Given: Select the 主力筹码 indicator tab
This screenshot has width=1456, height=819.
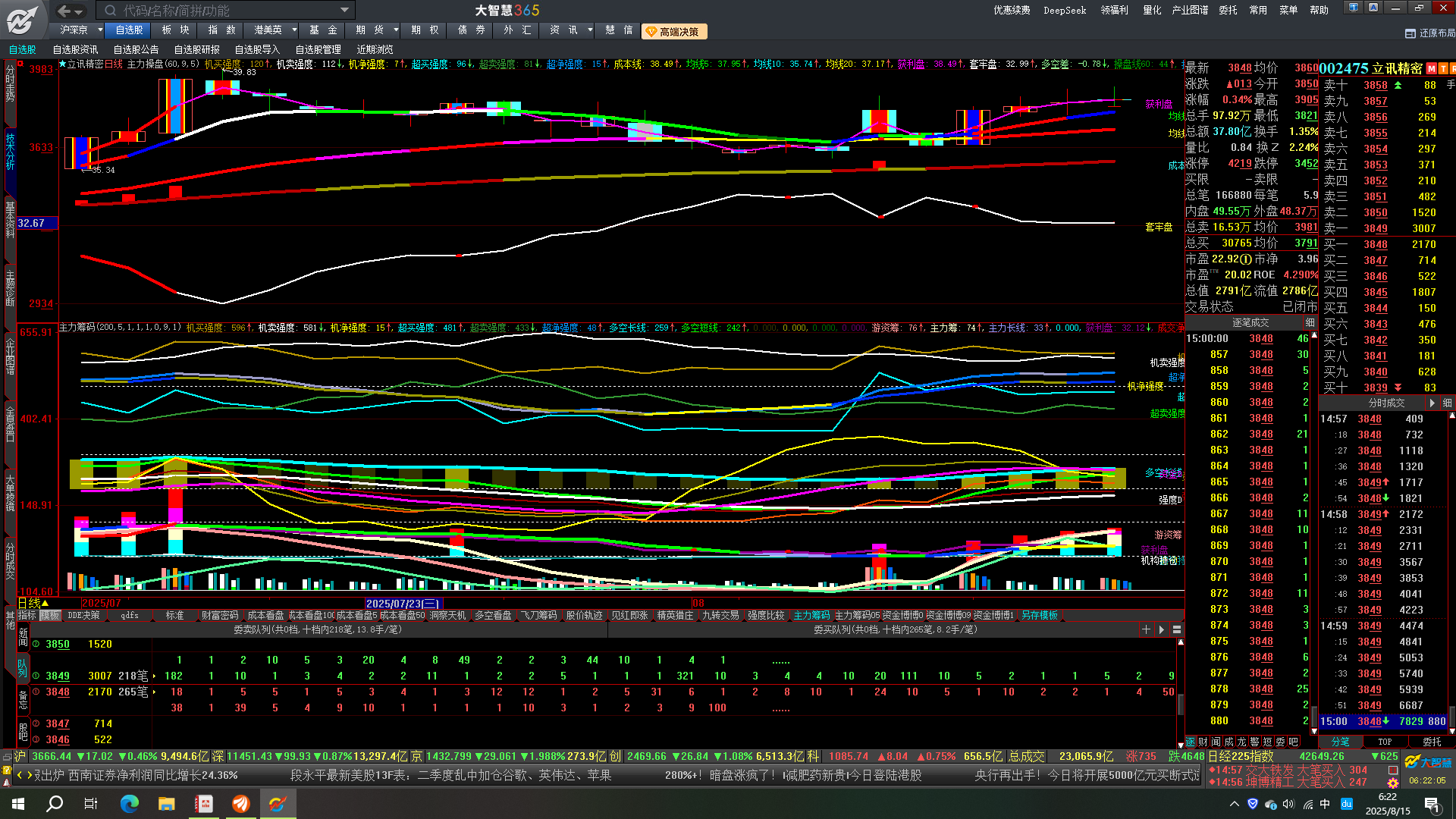Looking at the screenshot, I should 811,616.
